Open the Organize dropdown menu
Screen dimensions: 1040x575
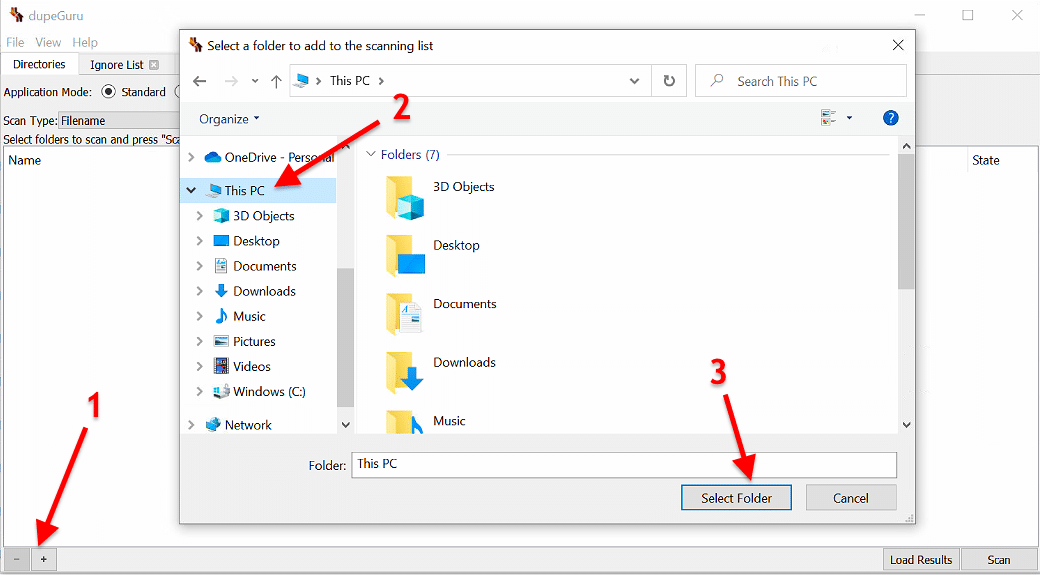click(229, 119)
